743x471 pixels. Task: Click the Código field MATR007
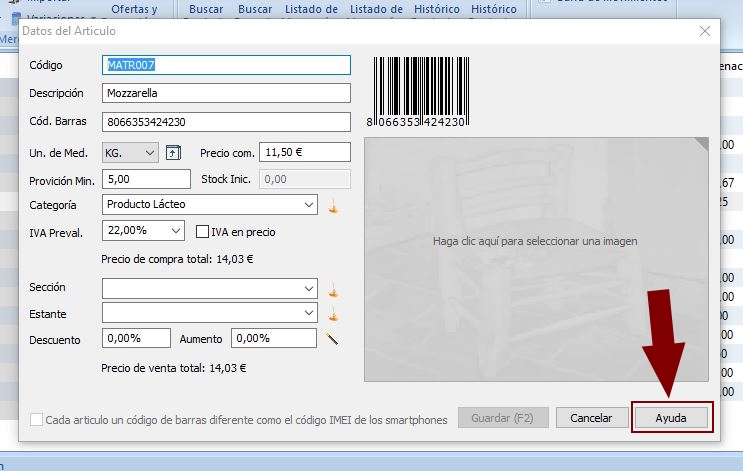tap(227, 65)
